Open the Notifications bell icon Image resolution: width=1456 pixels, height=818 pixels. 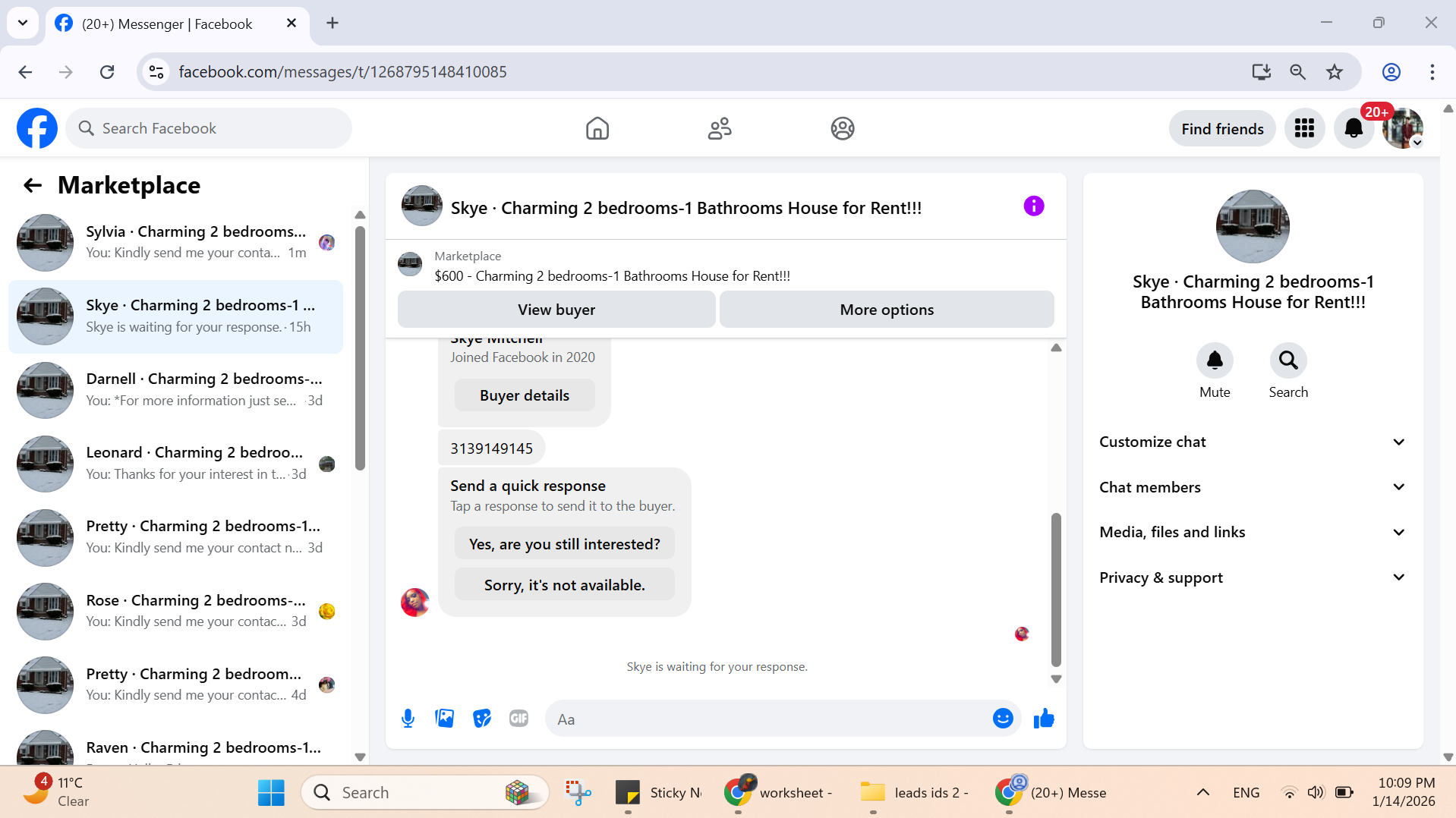click(x=1354, y=128)
